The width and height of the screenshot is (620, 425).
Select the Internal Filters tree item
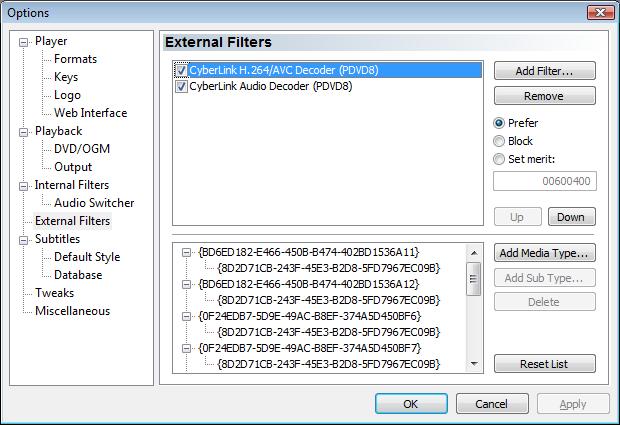(x=72, y=185)
